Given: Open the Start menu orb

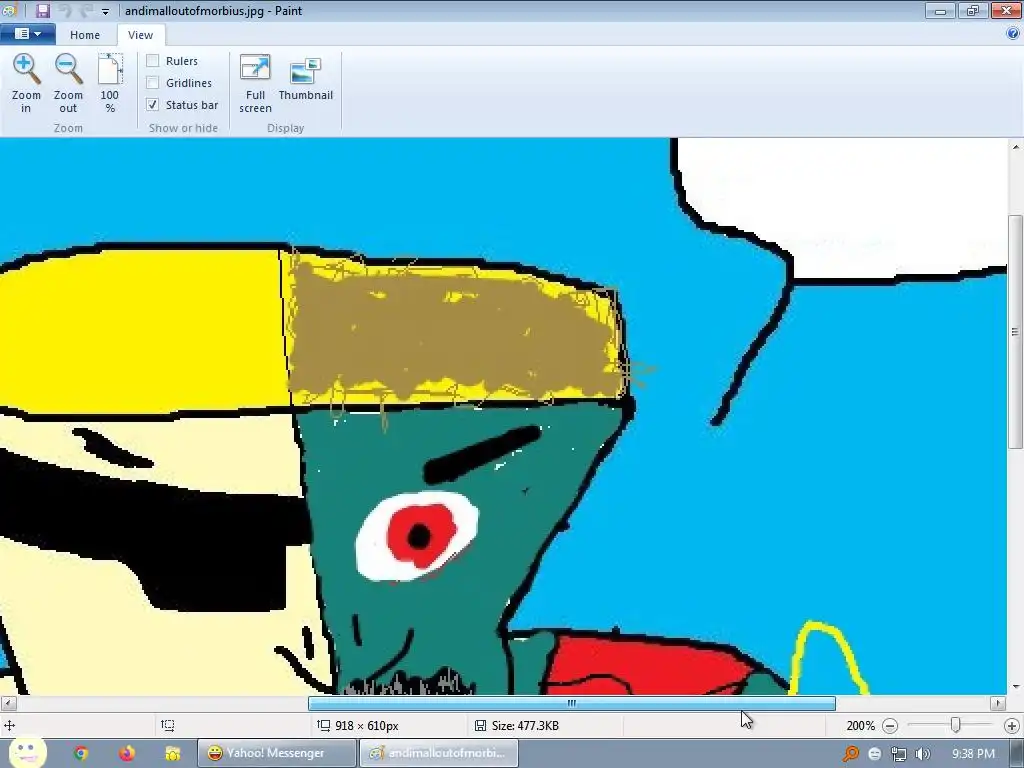Looking at the screenshot, I should point(27,753).
